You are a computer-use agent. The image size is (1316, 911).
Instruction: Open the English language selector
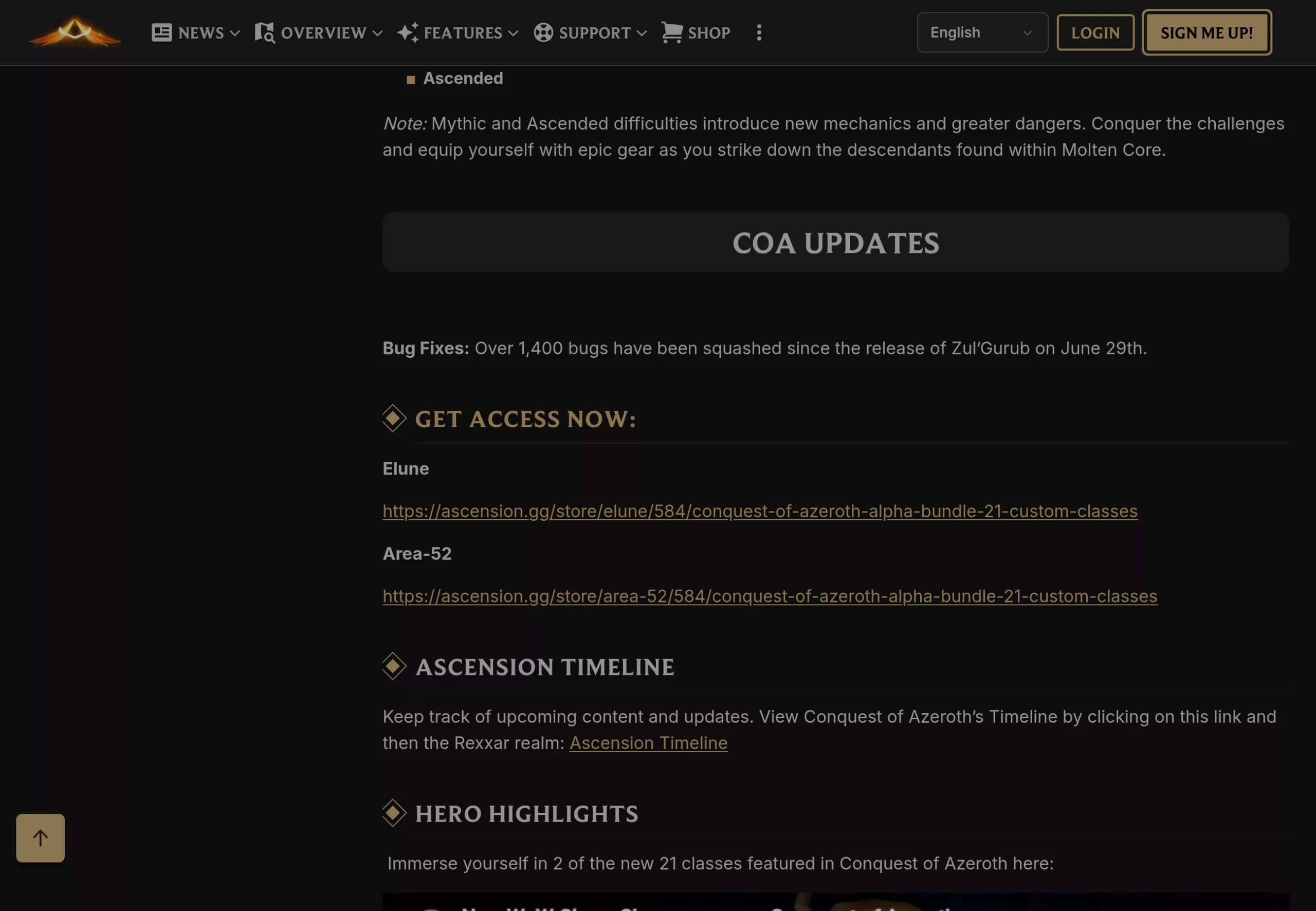[x=982, y=32]
